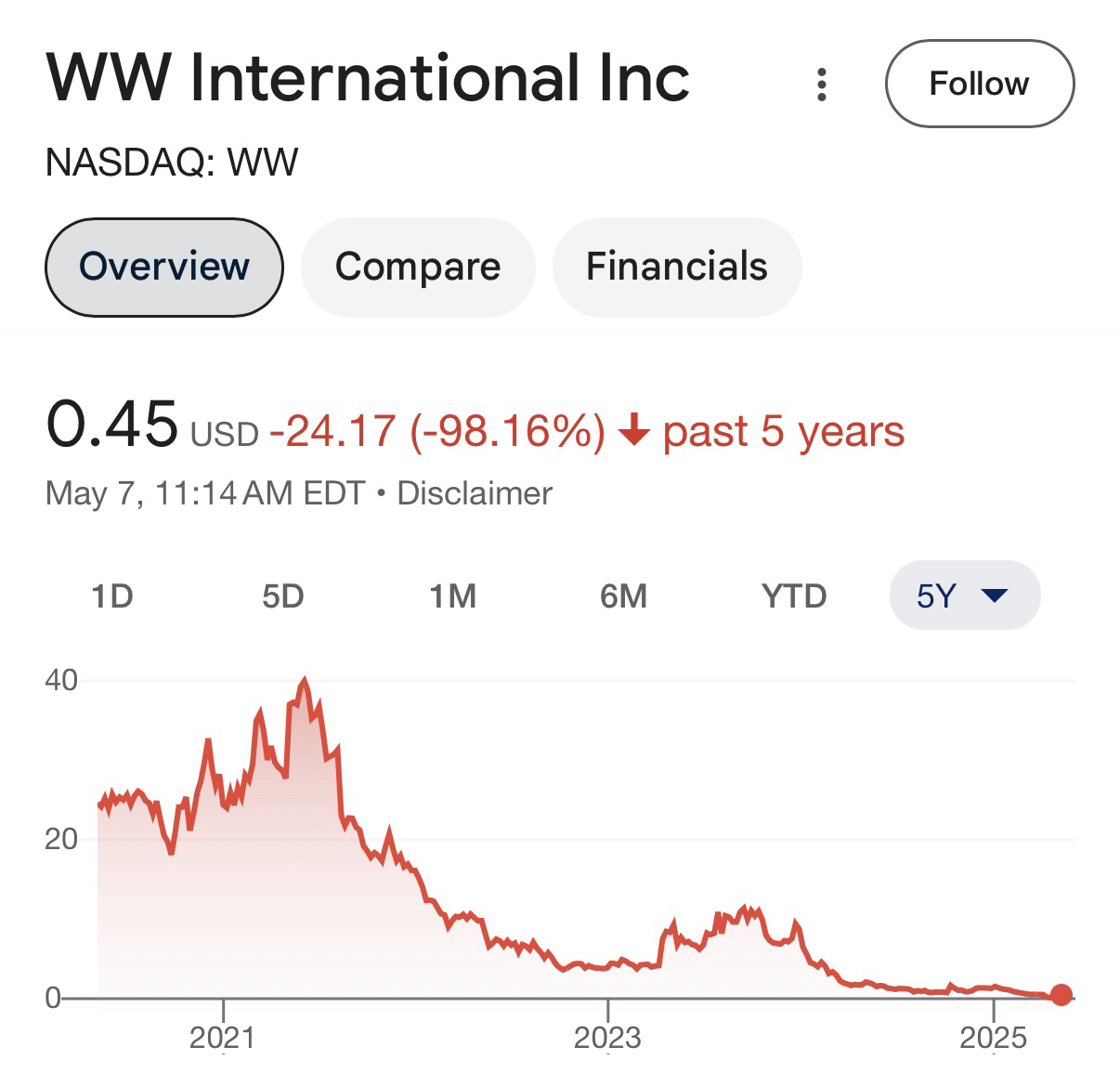Select the YTD chart range

pos(794,595)
